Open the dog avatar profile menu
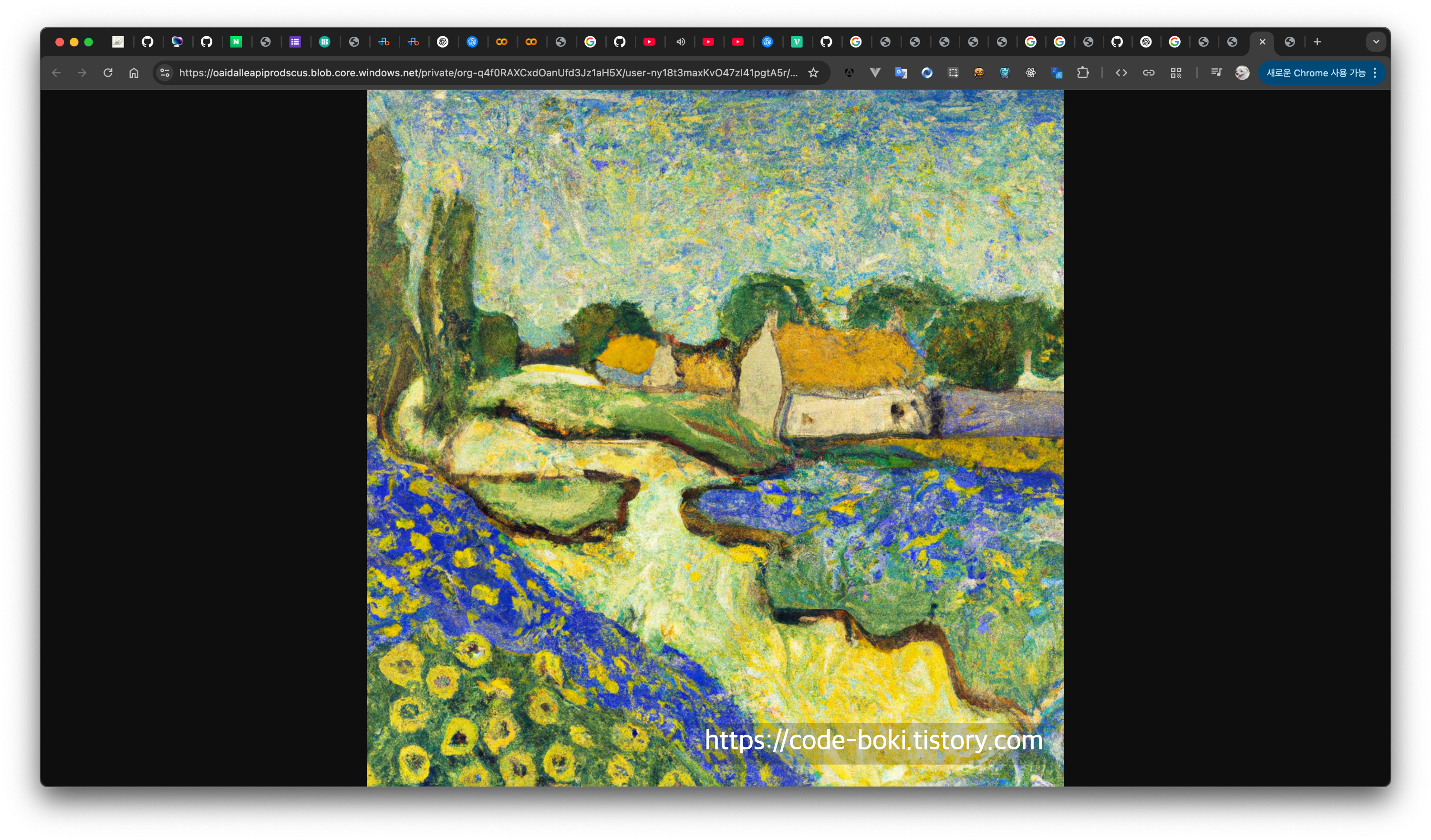This screenshot has width=1431, height=840. (x=1242, y=73)
